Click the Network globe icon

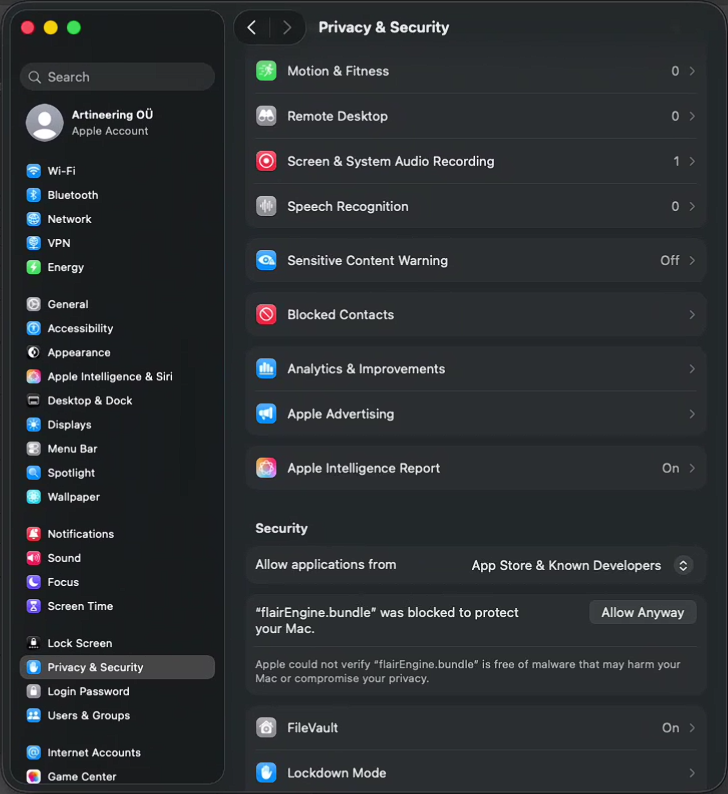click(33, 219)
